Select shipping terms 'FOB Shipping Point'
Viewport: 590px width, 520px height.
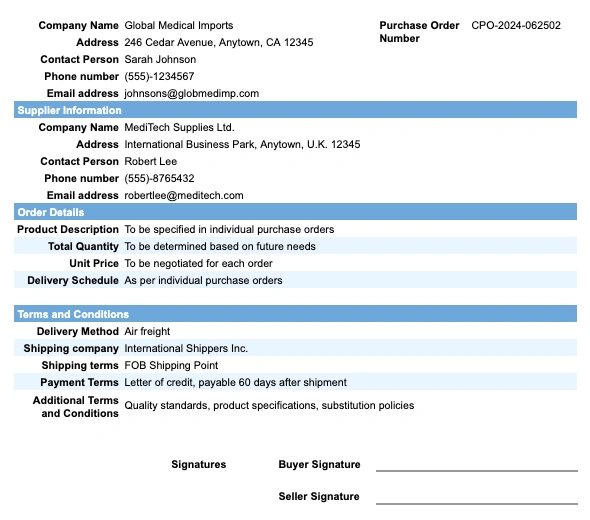(171, 365)
